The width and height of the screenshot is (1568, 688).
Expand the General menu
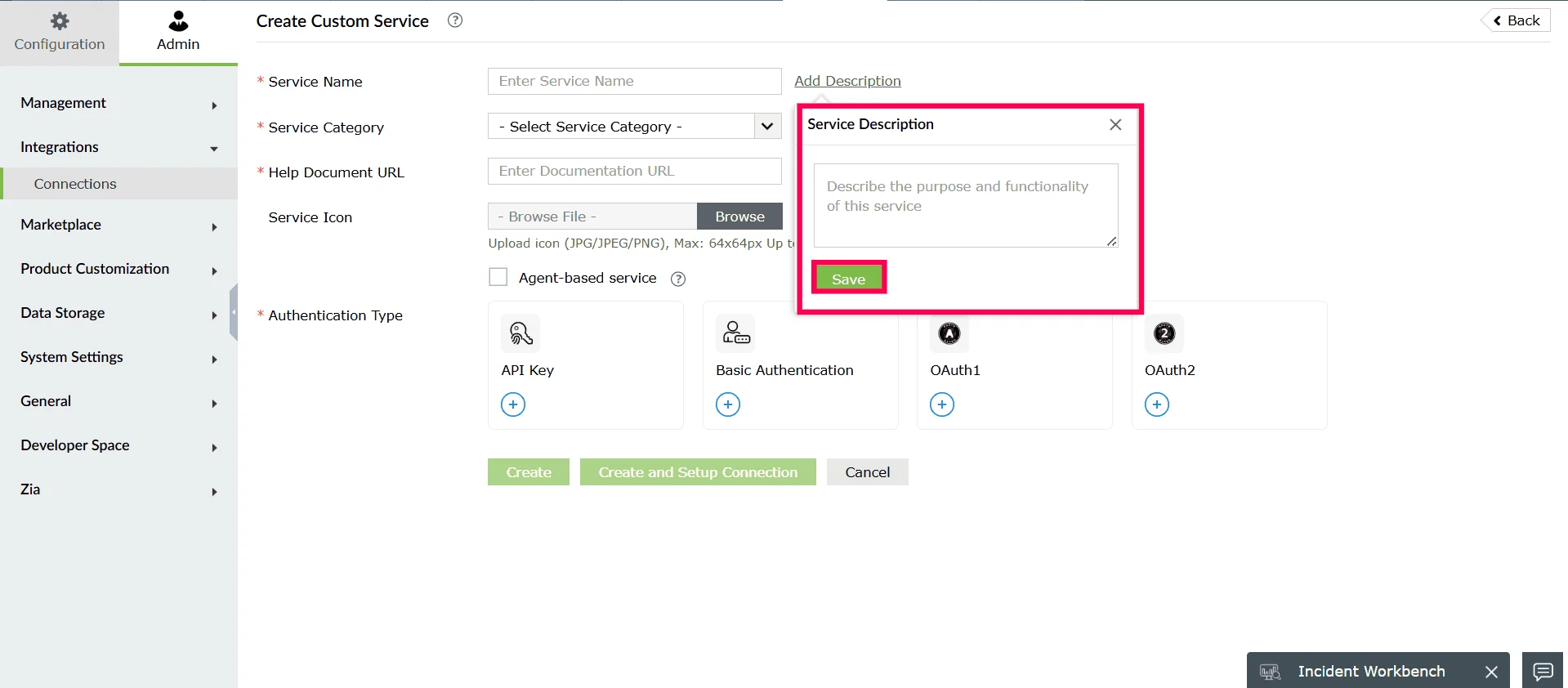[x=118, y=401]
